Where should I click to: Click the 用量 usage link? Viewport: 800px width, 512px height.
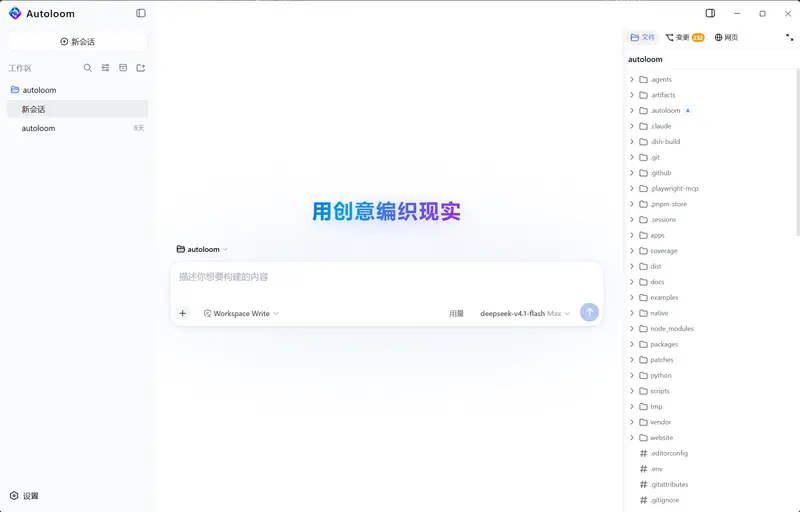coord(456,314)
